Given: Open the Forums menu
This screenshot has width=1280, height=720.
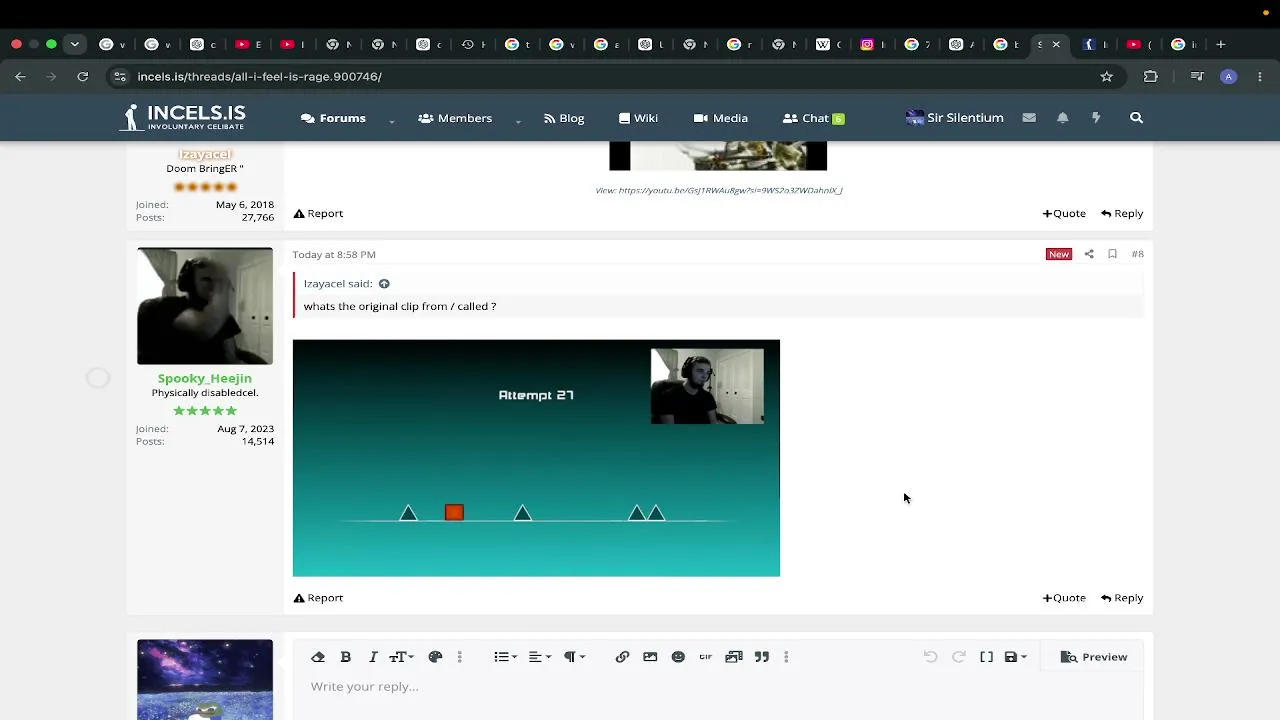Looking at the screenshot, I should [333, 118].
